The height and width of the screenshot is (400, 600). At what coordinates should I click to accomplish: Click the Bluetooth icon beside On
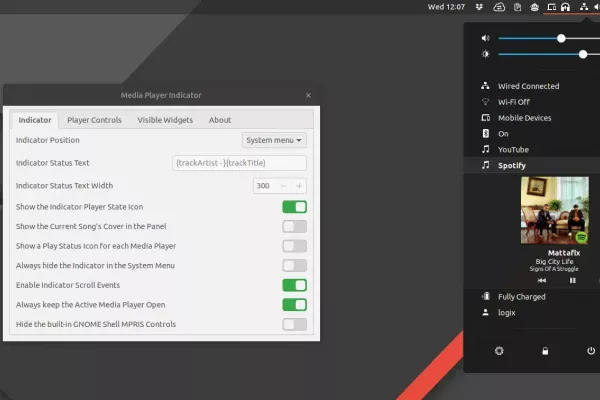pos(485,133)
